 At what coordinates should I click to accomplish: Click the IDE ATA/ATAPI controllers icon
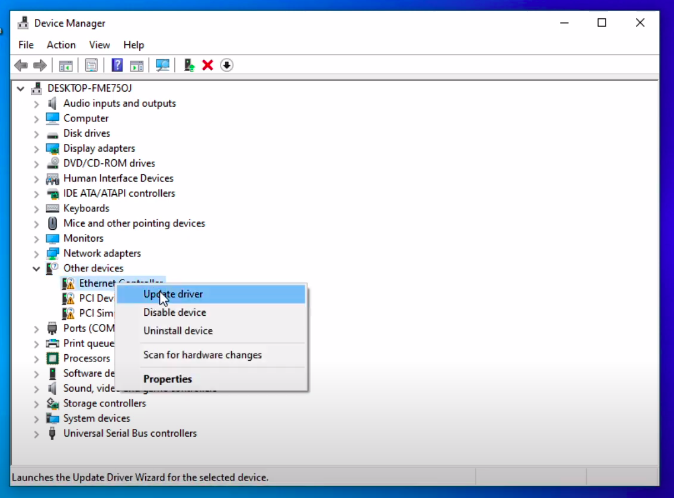52,194
